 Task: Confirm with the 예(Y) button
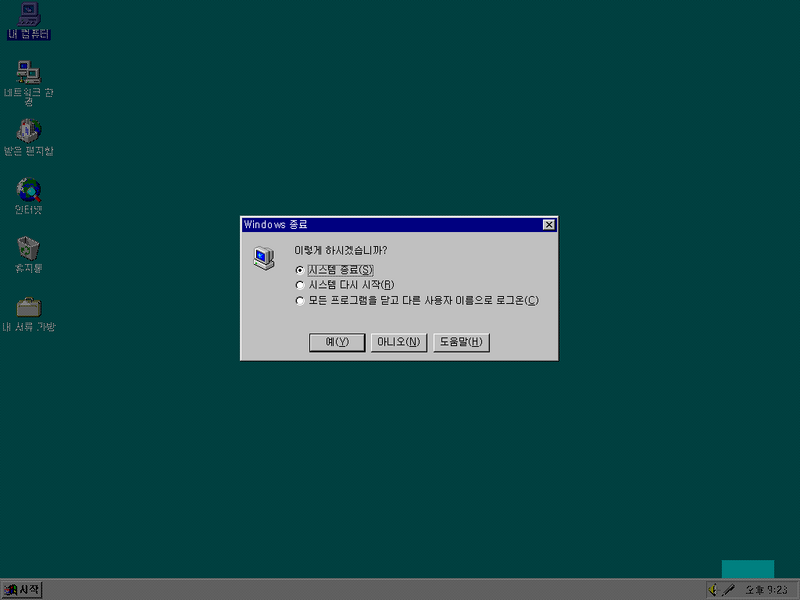tap(337, 342)
